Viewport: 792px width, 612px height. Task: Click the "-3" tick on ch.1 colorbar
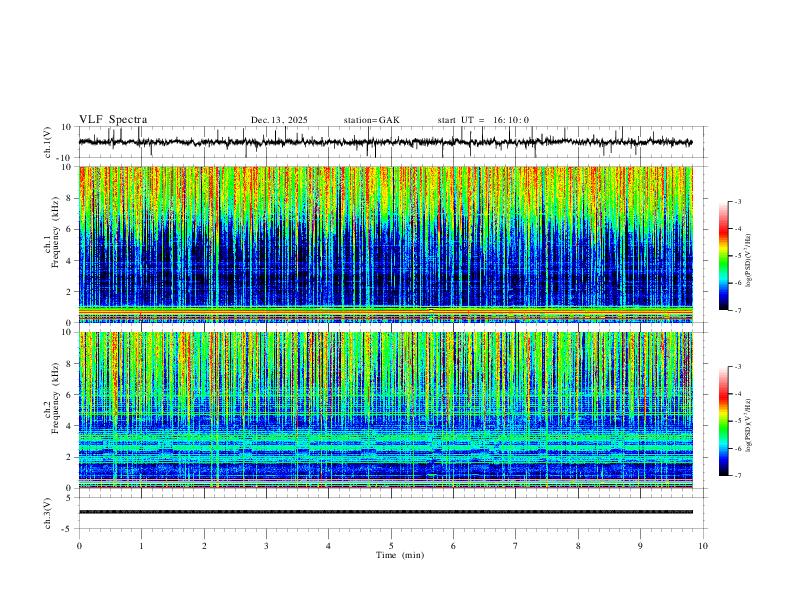(737, 201)
